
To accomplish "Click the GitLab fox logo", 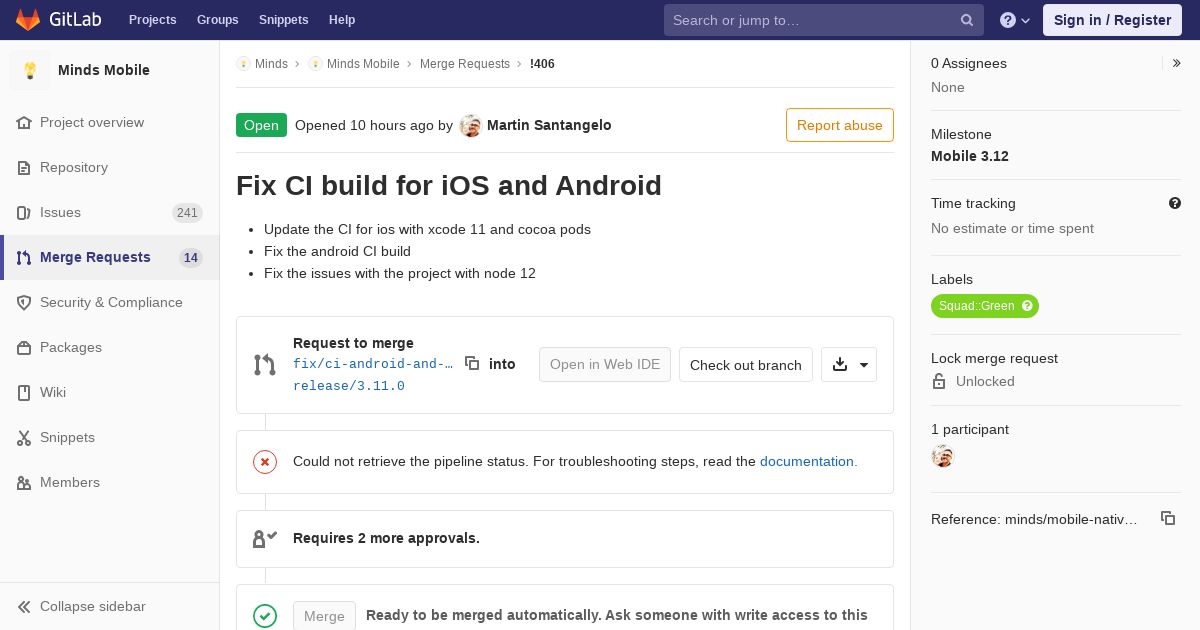I will pos(28,19).
